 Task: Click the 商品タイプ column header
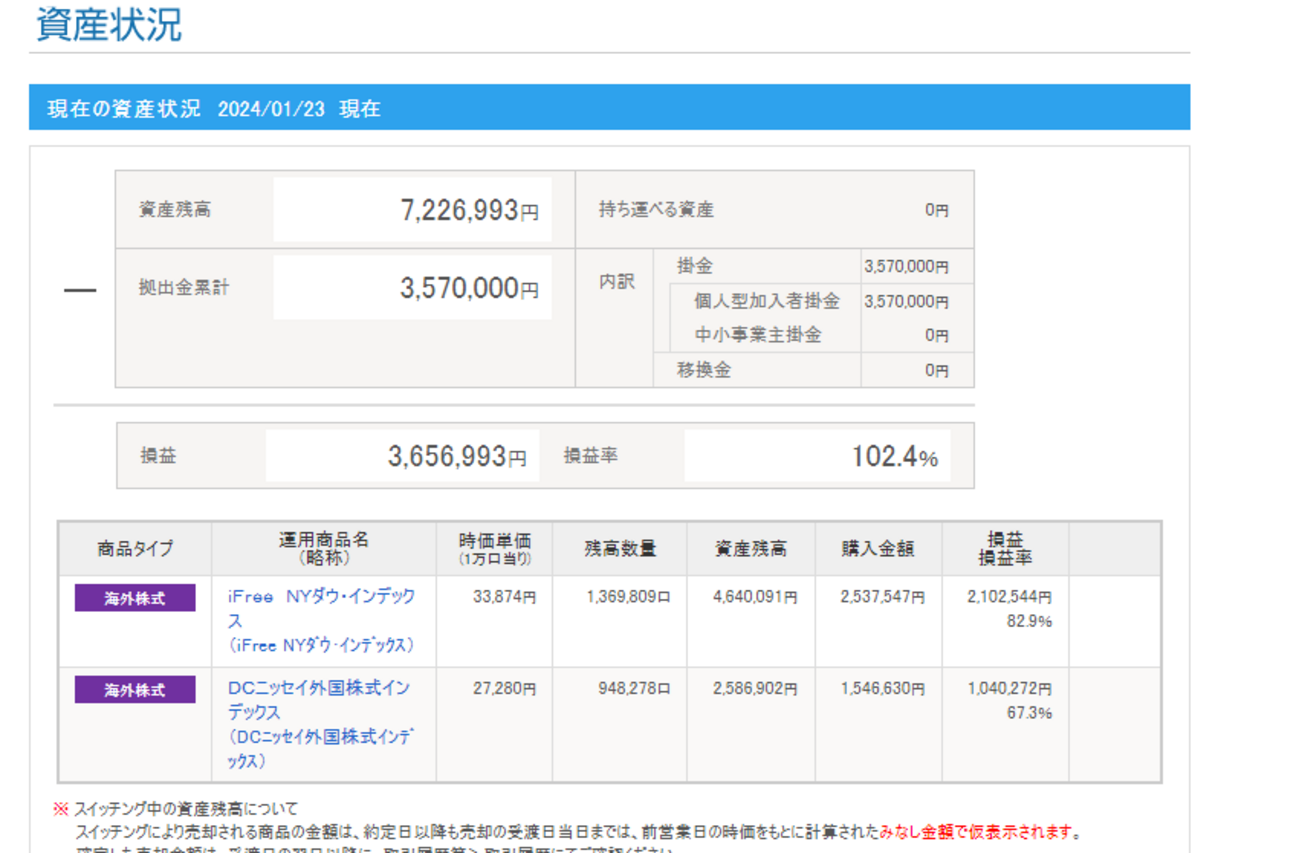click(135, 549)
